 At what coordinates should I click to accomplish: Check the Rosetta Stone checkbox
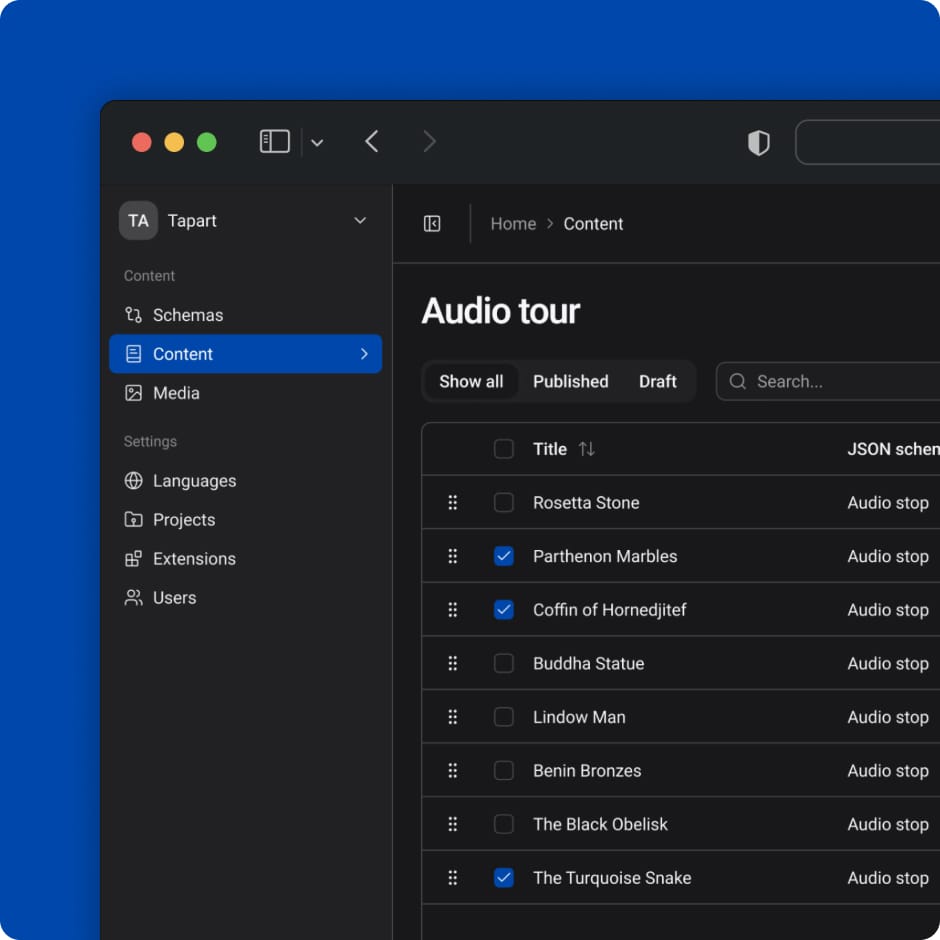(x=504, y=502)
